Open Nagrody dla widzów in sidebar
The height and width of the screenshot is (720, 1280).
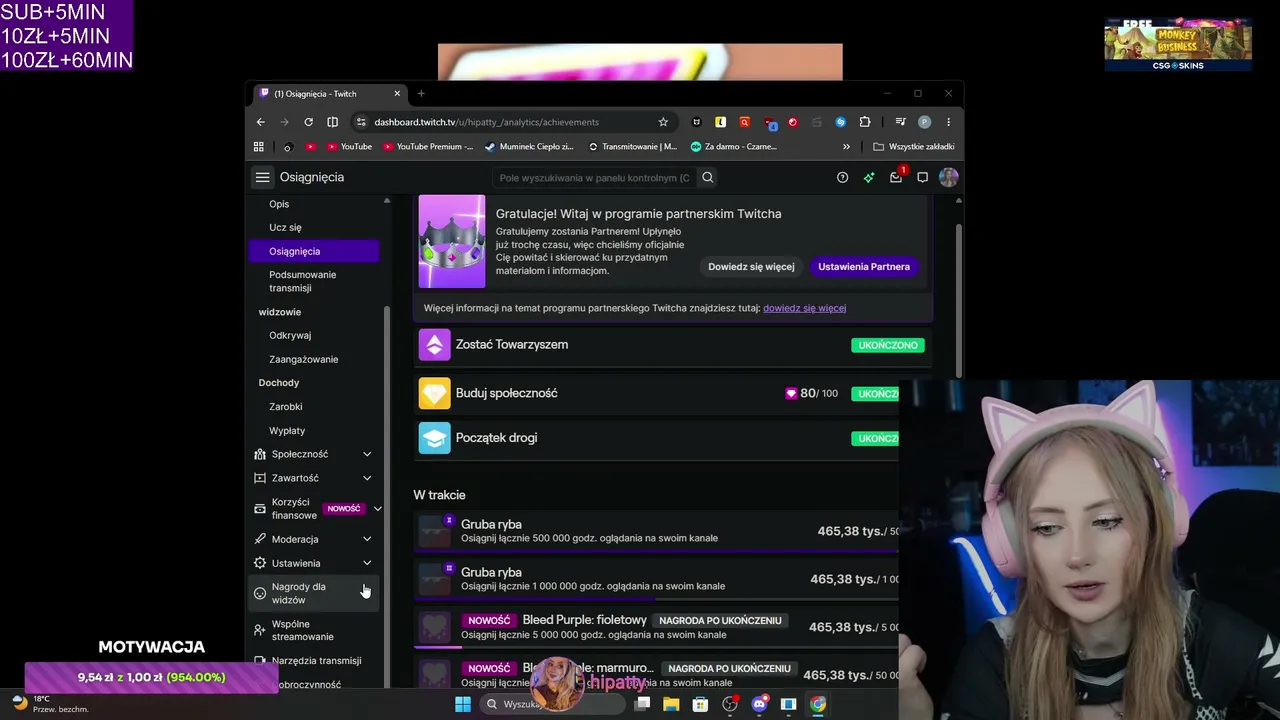coord(314,593)
